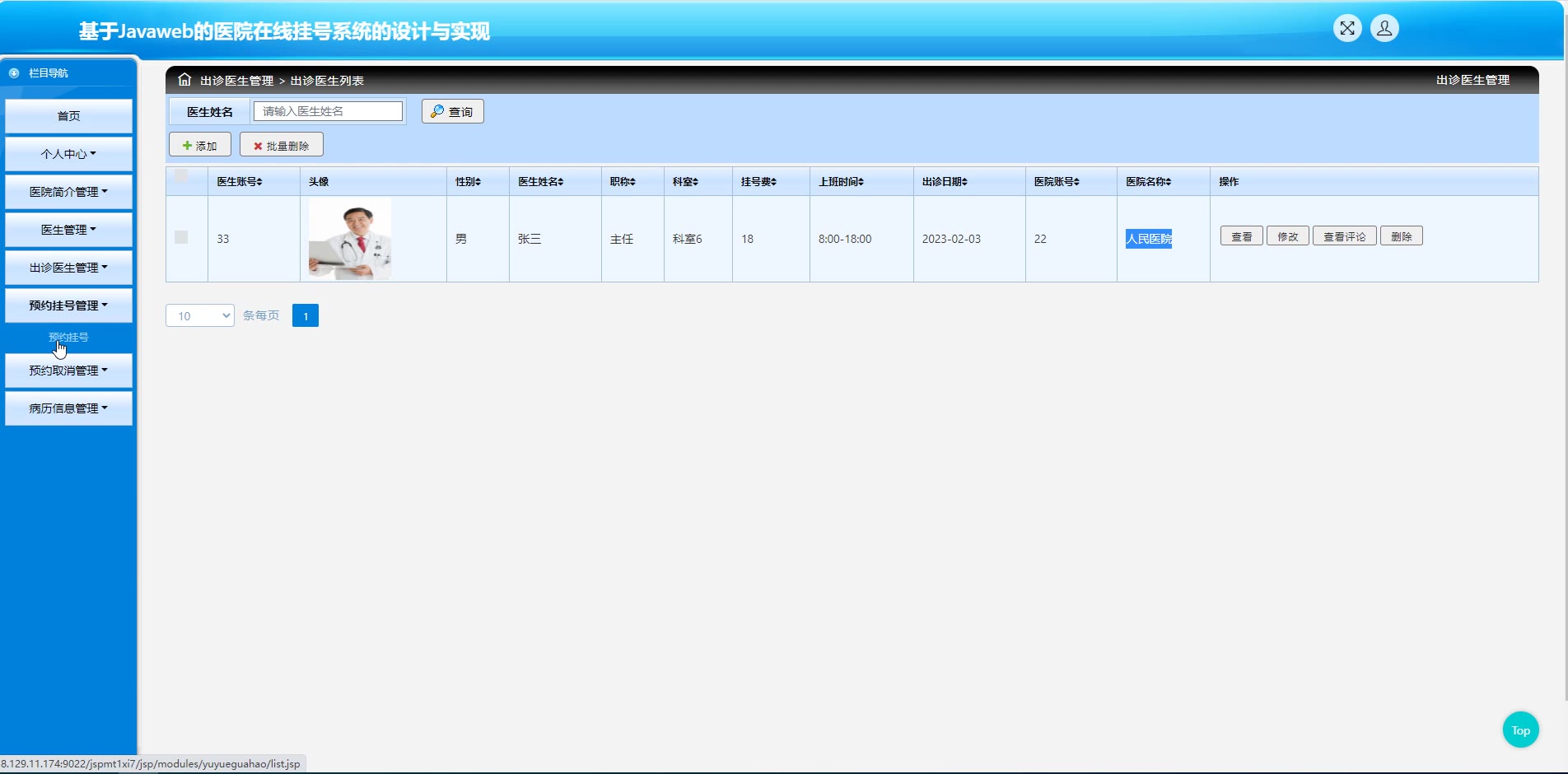Focus the doctor name search field
Screen dimensions: 1568x774
click(329, 111)
